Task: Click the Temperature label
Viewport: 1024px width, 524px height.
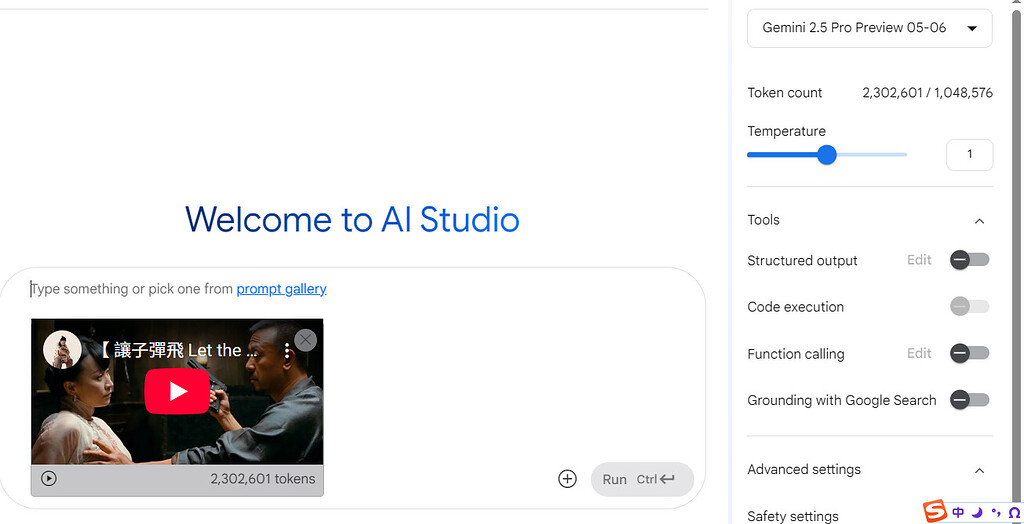Action: (x=787, y=131)
